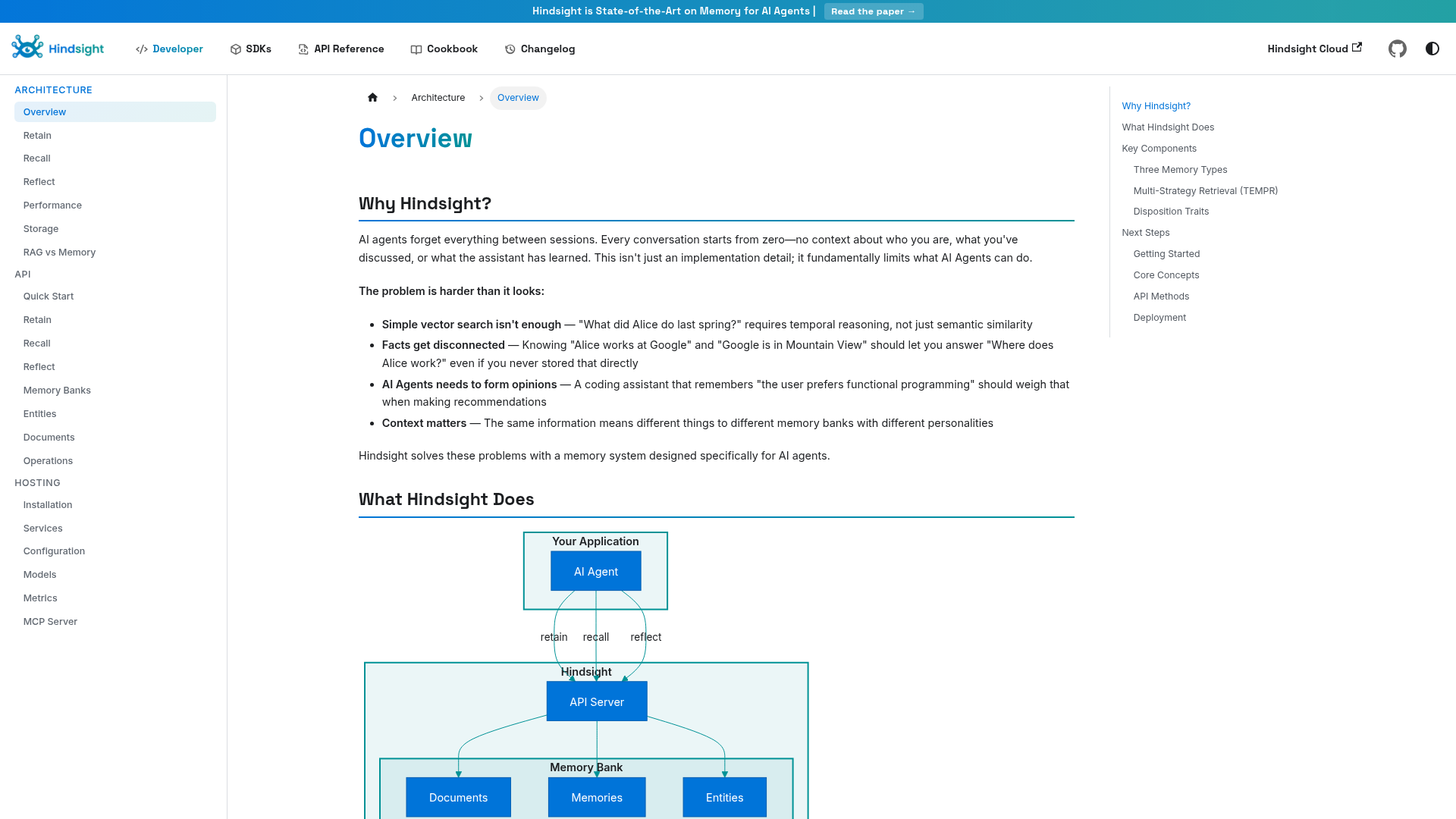The image size is (1456, 819).
Task: Open the API Reference nav item
Action: [341, 49]
